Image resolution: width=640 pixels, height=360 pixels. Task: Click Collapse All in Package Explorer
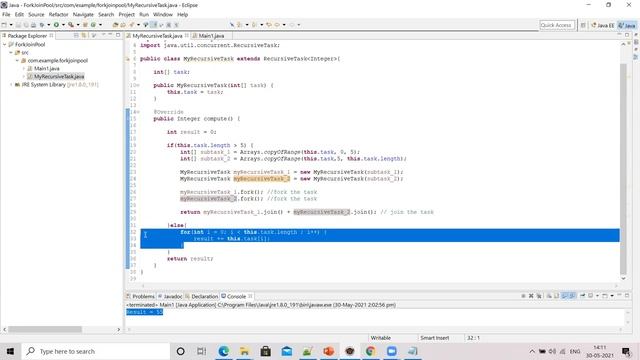point(76,36)
